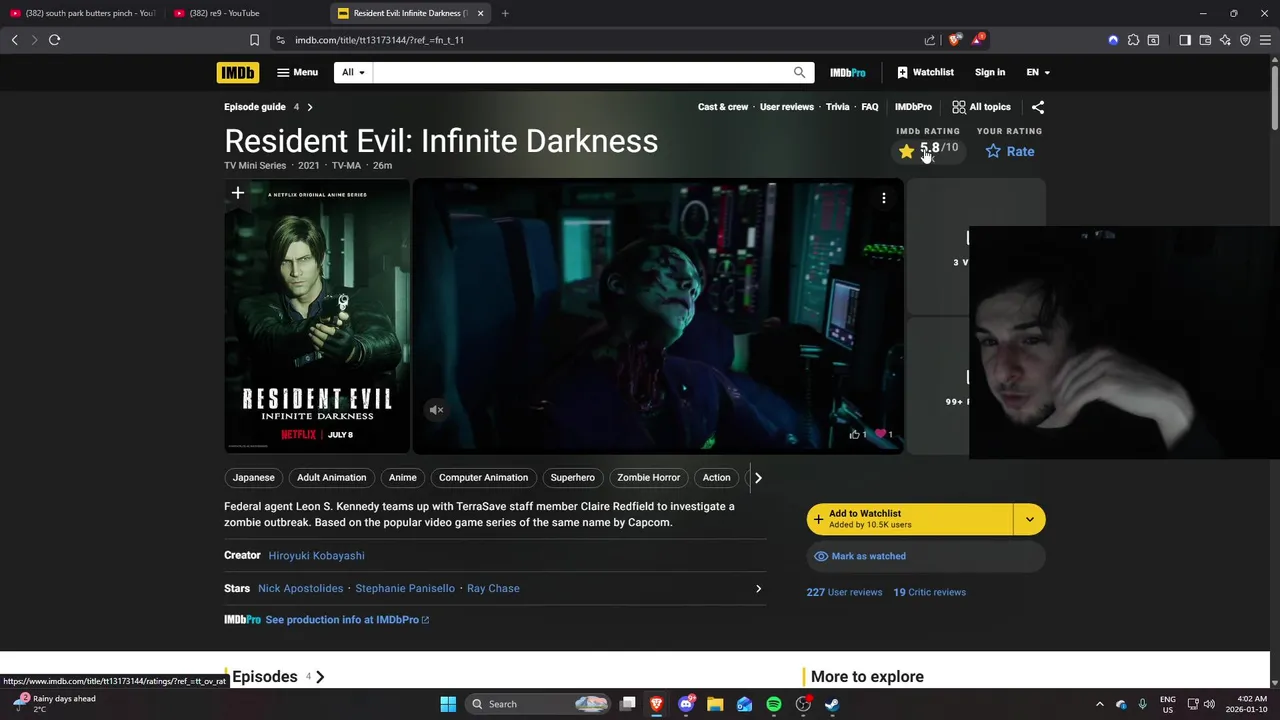Open the 19 Critic reviews
This screenshot has width=1280, height=720.
[x=929, y=592]
